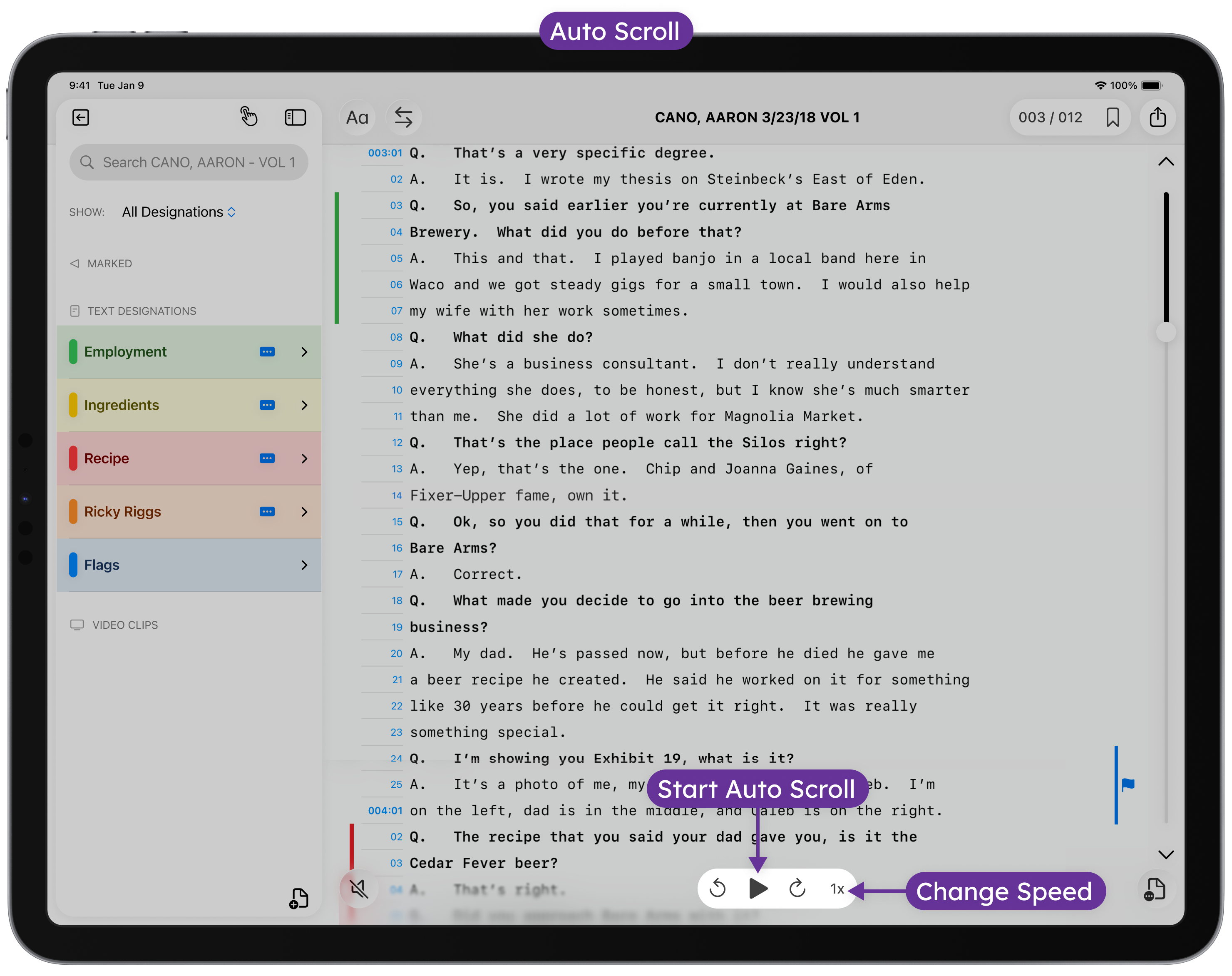Image resolution: width=1232 pixels, height=976 pixels.
Task: Click the transcript scrollbar handle
Action: [x=1165, y=332]
